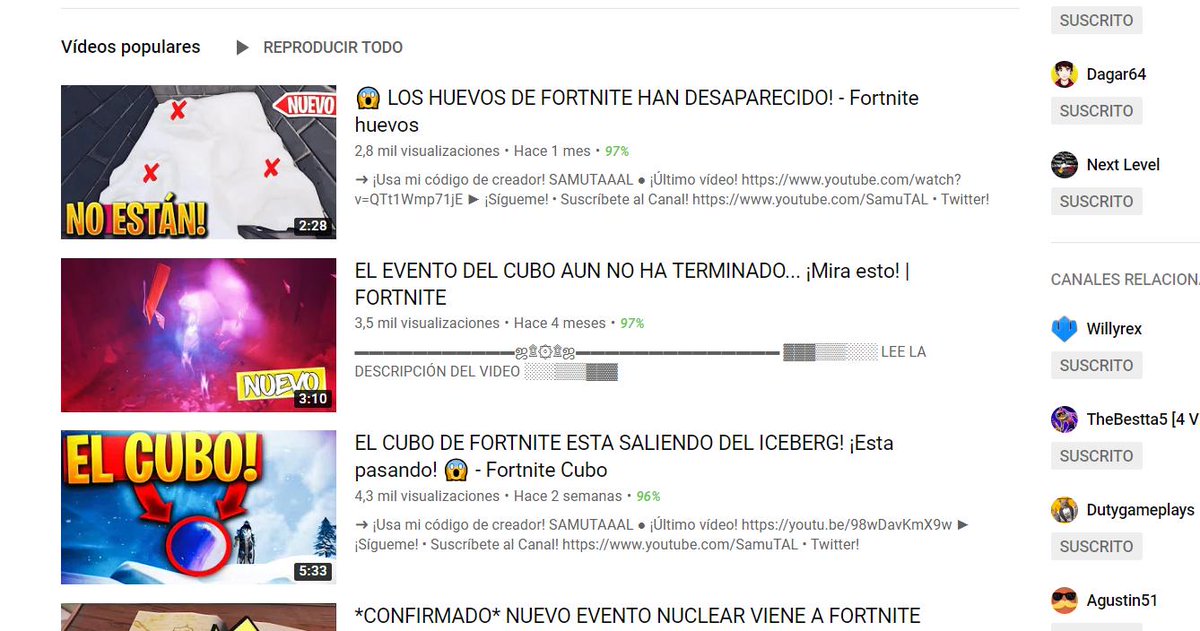Click SUSCRITO button under Willyrex
Viewport: 1200px width, 631px height.
point(1096,365)
